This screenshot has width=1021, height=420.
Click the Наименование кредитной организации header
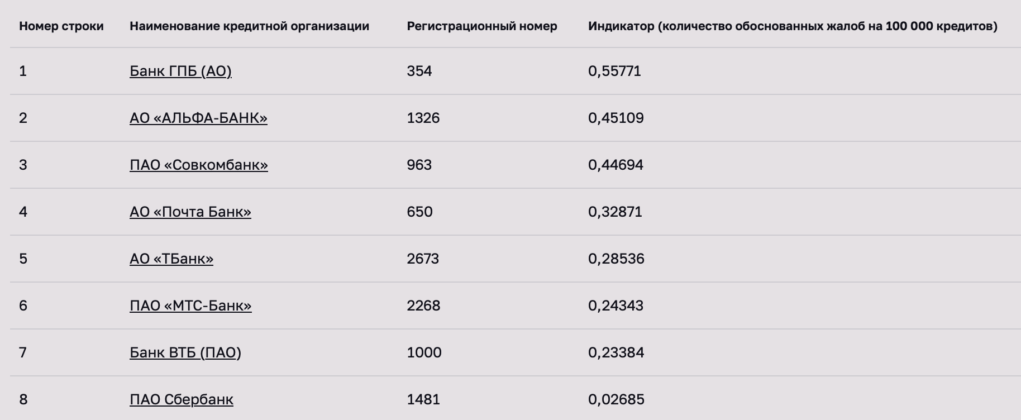pyautogui.click(x=249, y=27)
